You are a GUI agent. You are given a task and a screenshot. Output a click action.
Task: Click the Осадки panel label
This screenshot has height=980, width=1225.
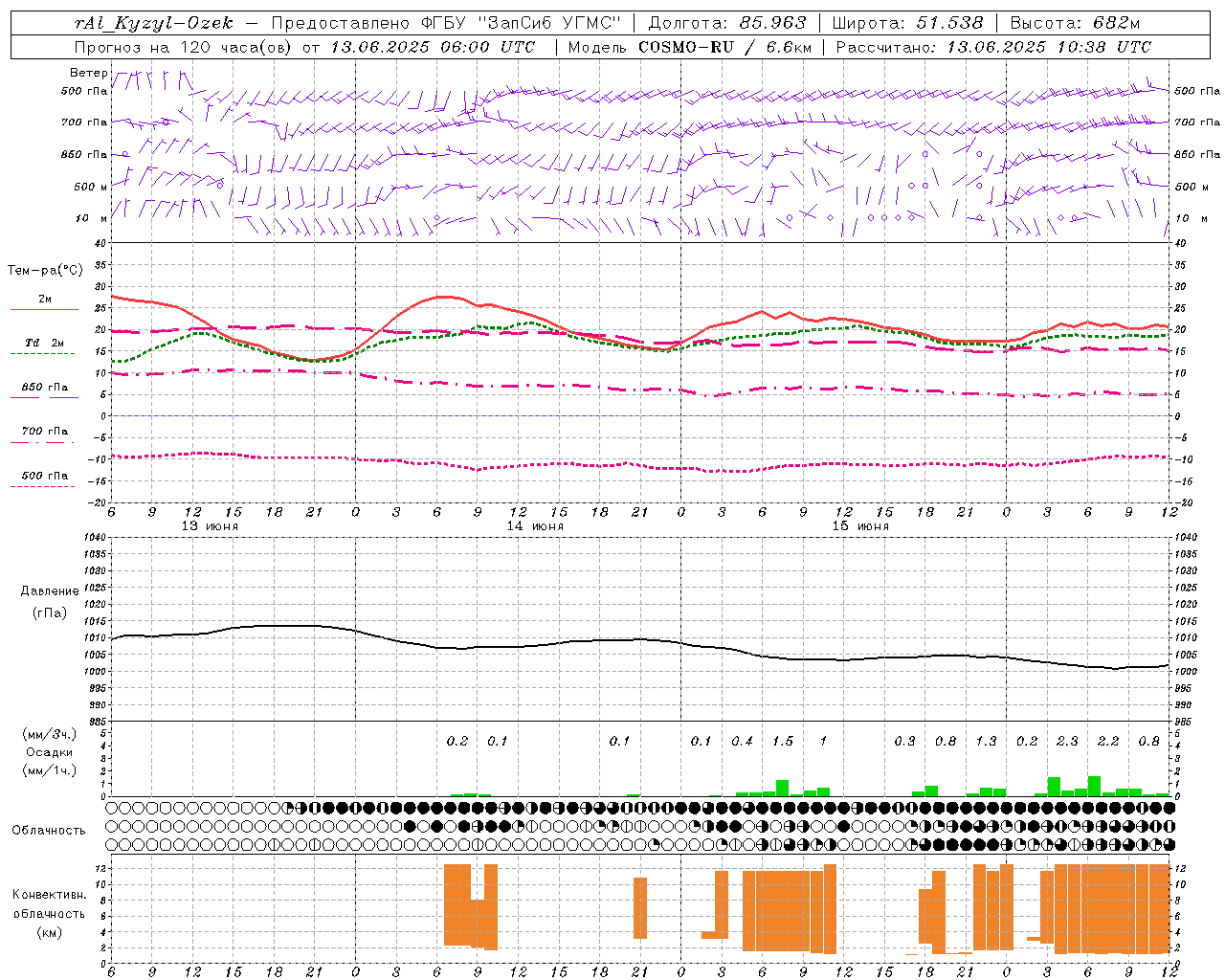click(x=50, y=752)
